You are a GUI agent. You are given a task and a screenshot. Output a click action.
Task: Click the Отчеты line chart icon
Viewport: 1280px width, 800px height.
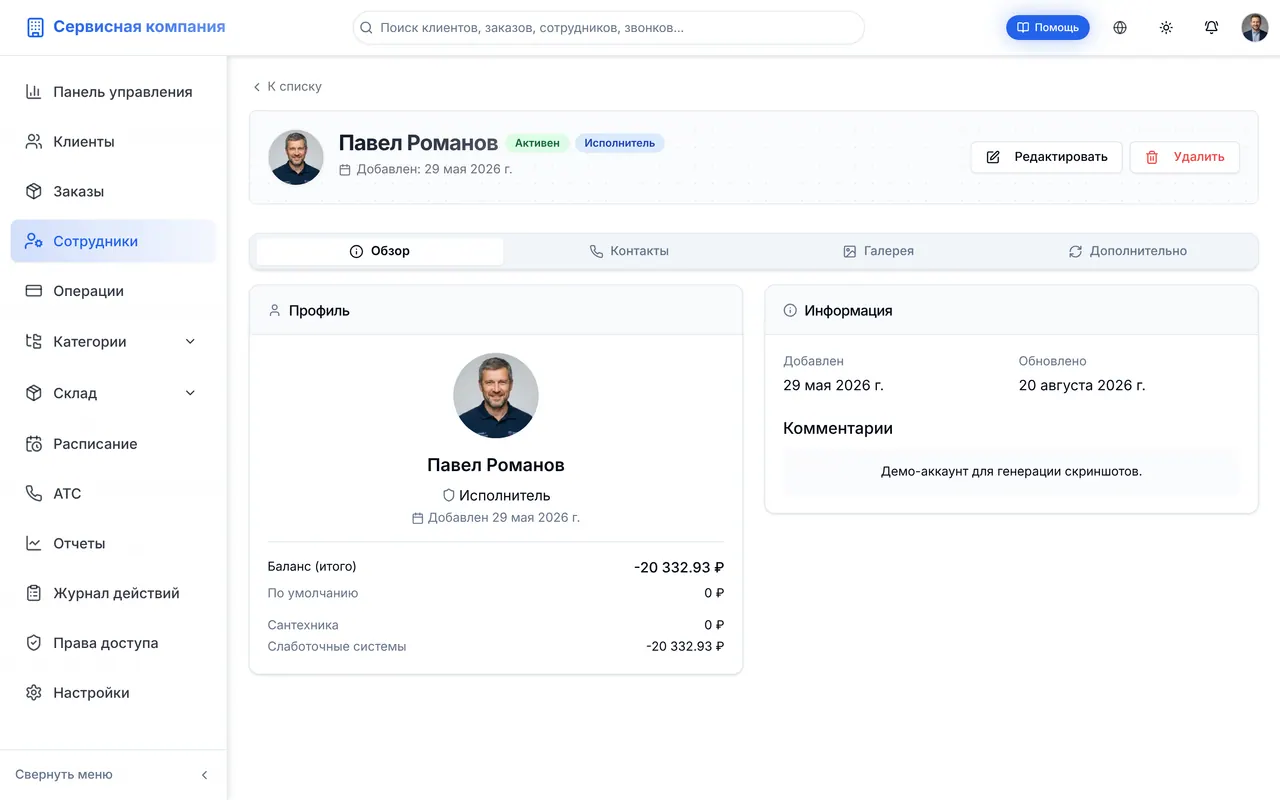click(34, 544)
